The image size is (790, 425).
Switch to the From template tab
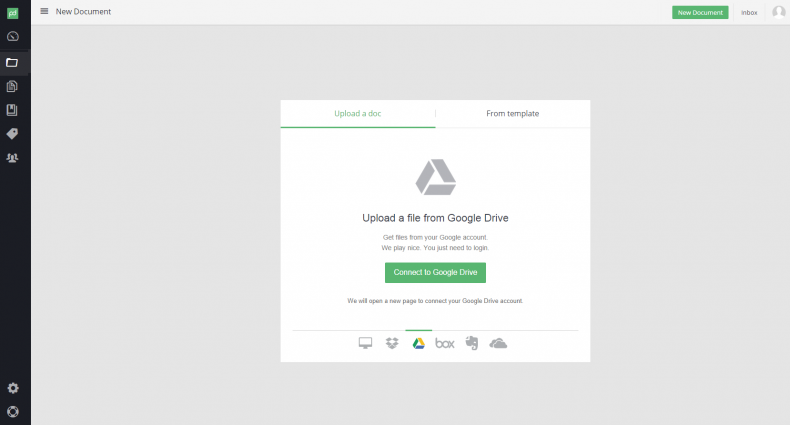tap(512, 114)
